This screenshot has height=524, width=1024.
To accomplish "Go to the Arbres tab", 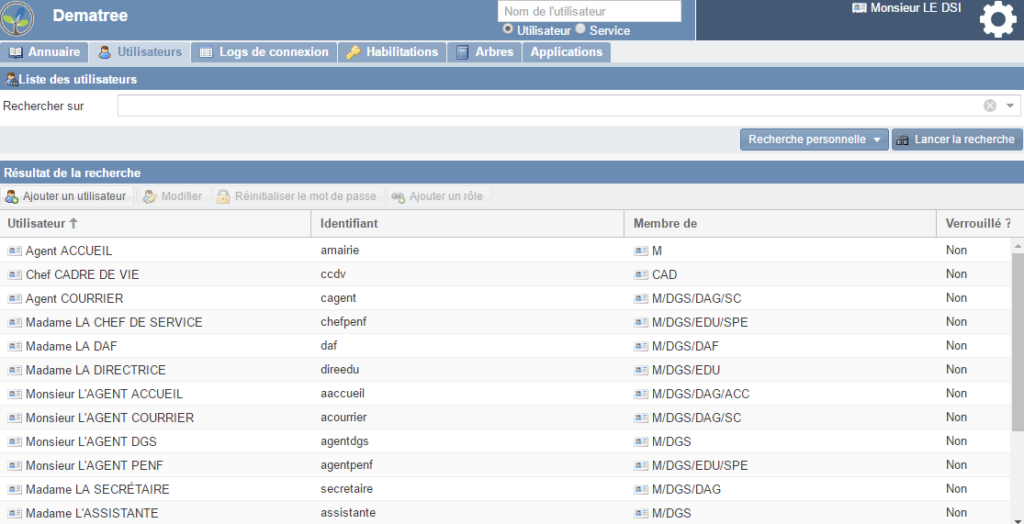I will [x=484, y=52].
